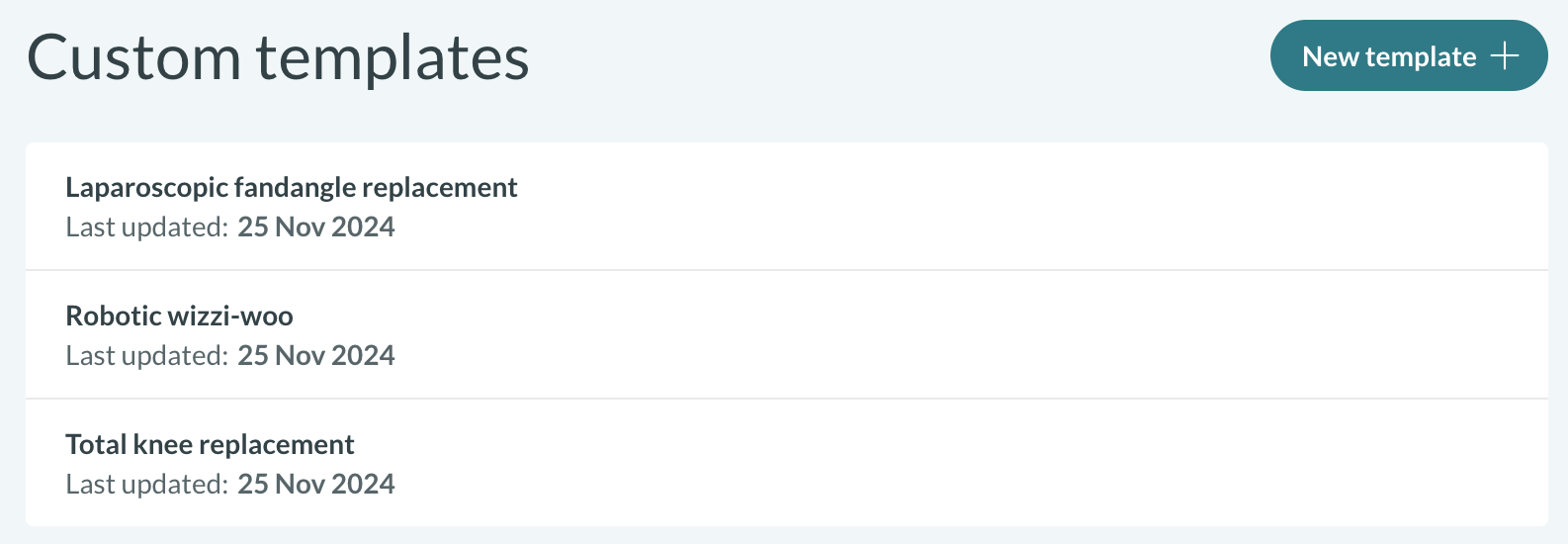1568x544 pixels.
Task: Click the plus icon on New template
Action: [x=1504, y=56]
